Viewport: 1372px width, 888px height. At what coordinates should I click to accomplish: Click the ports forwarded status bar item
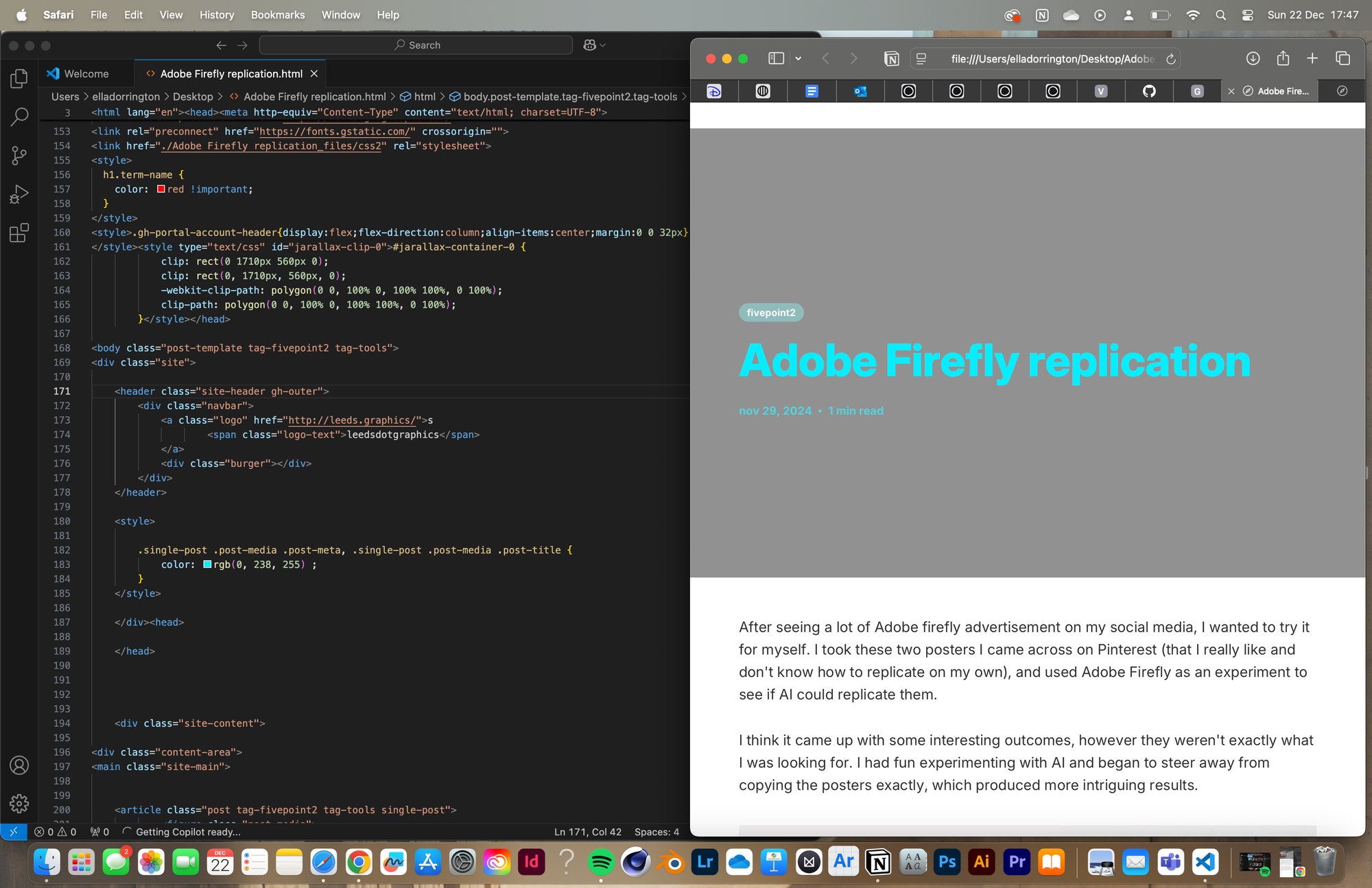click(100, 832)
